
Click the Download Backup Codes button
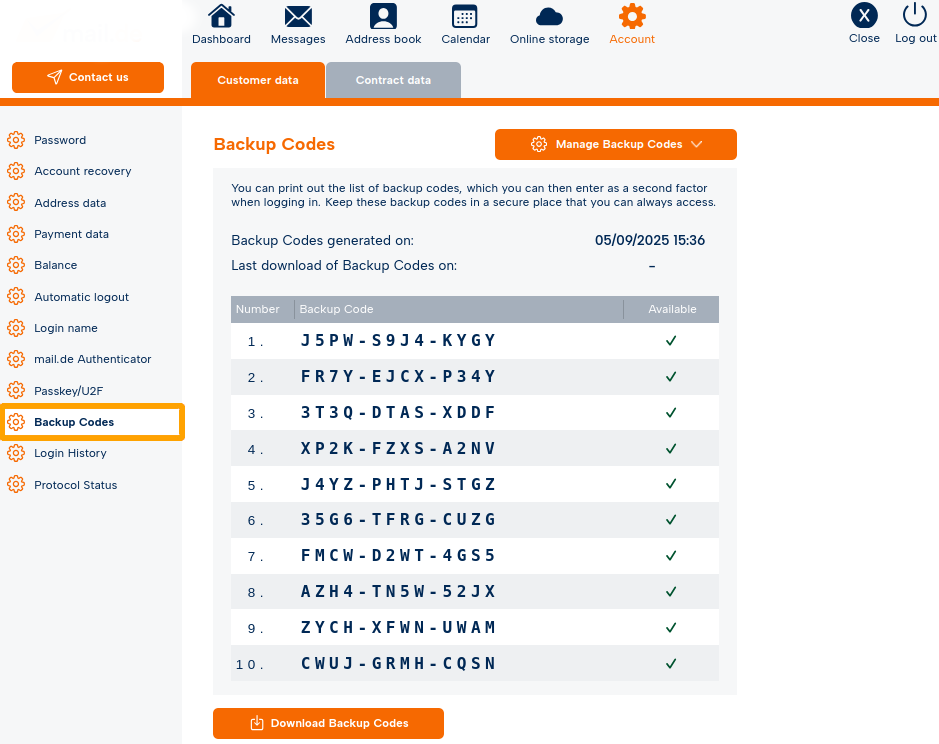pos(328,723)
